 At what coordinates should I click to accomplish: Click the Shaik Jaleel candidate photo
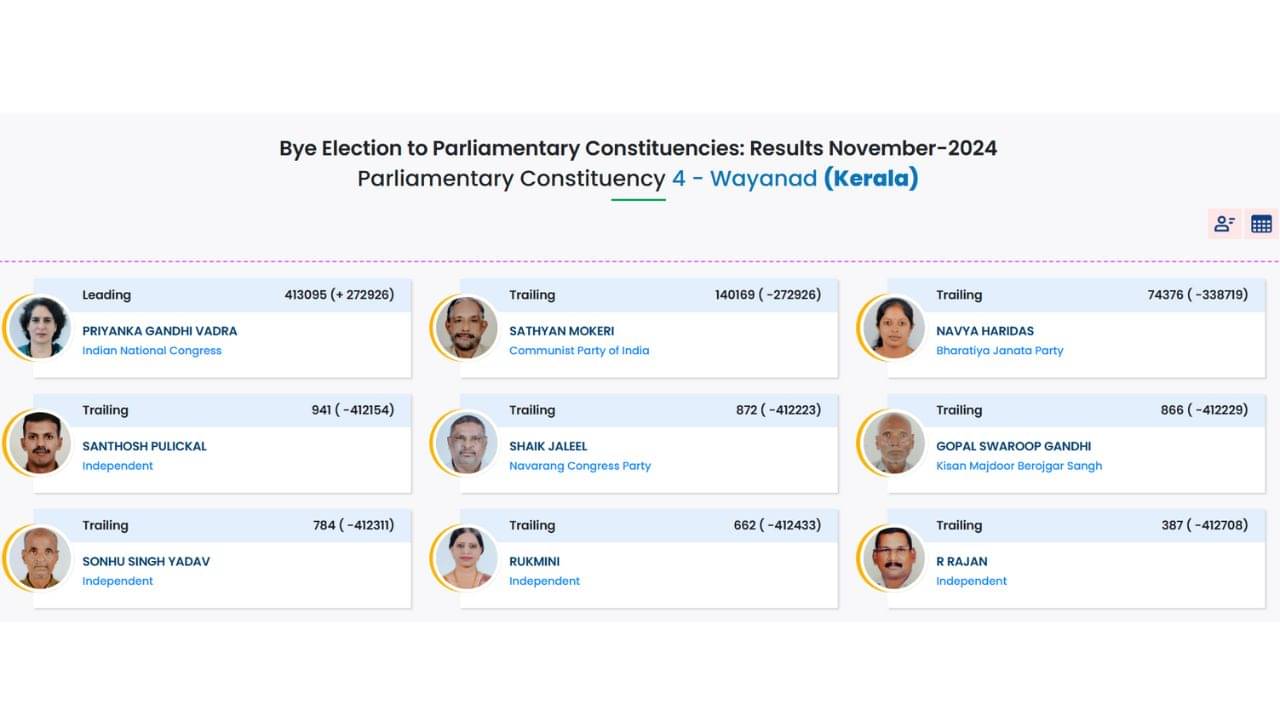[466, 442]
